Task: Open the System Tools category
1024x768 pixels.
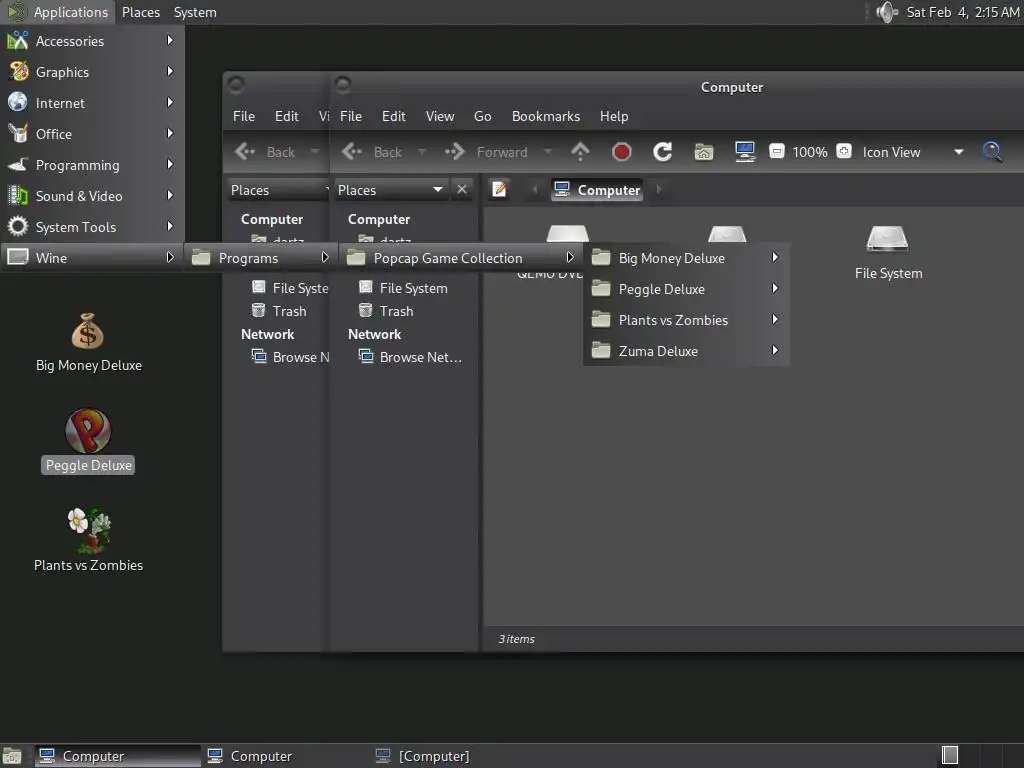Action: 92,227
